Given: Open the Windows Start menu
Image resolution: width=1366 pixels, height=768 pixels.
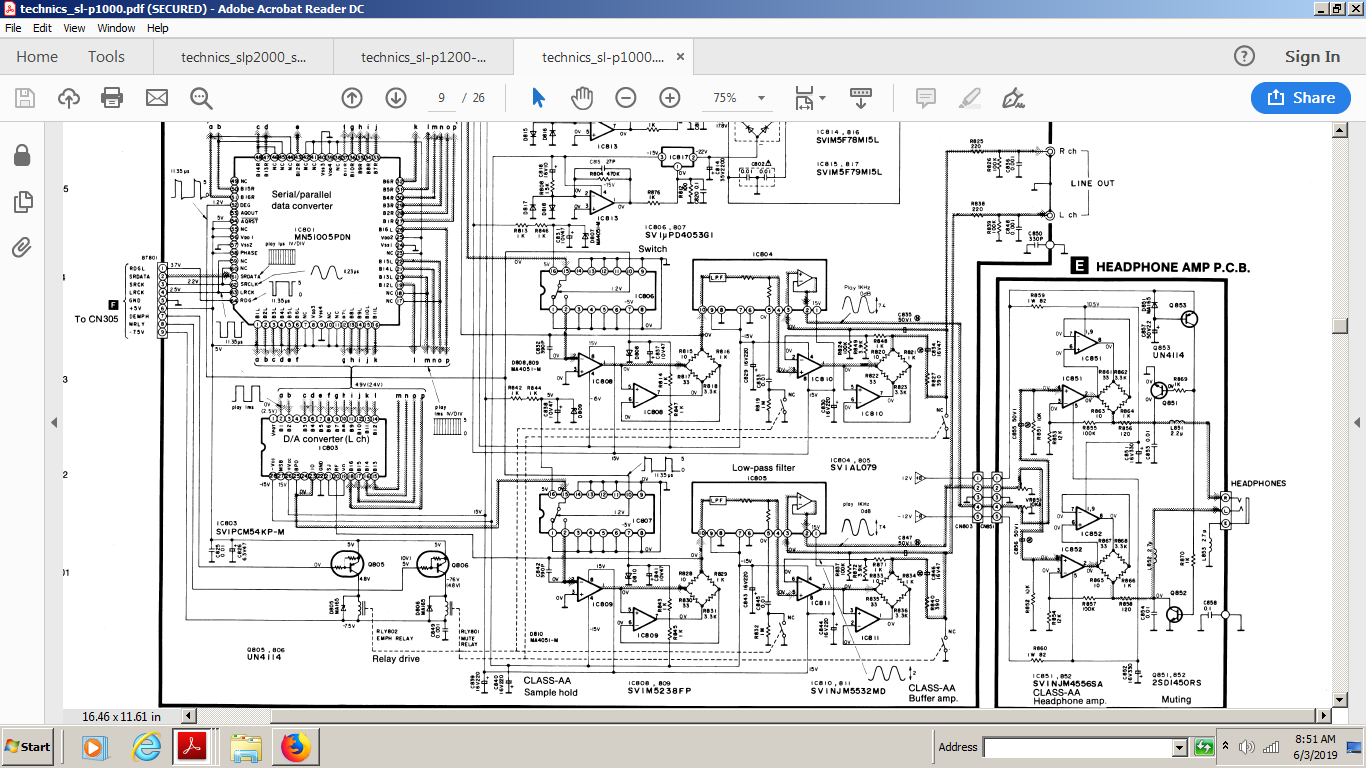Looking at the screenshot, I should (28, 747).
